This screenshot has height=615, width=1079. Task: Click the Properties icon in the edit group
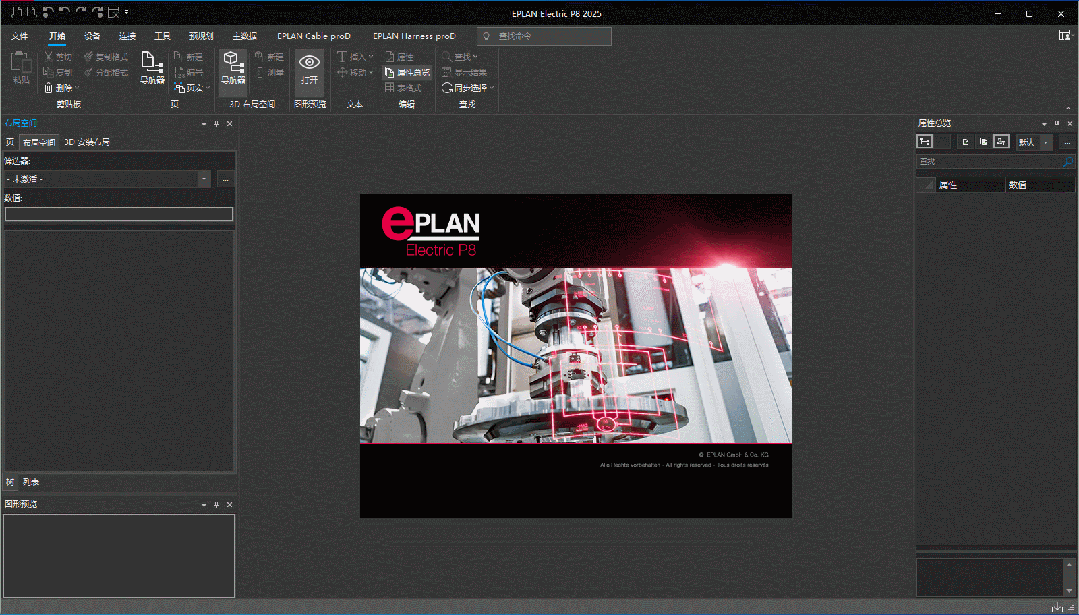click(389, 57)
